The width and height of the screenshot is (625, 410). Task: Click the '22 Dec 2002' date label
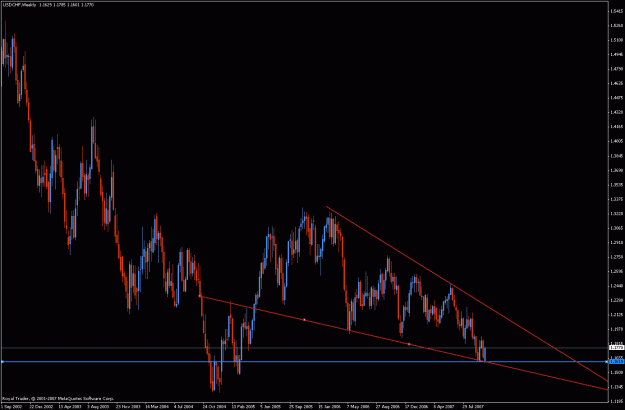click(x=41, y=407)
